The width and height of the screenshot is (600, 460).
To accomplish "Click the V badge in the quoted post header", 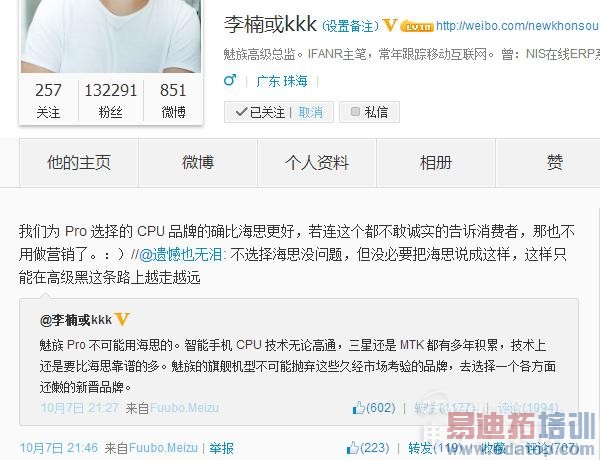I will click(x=122, y=319).
